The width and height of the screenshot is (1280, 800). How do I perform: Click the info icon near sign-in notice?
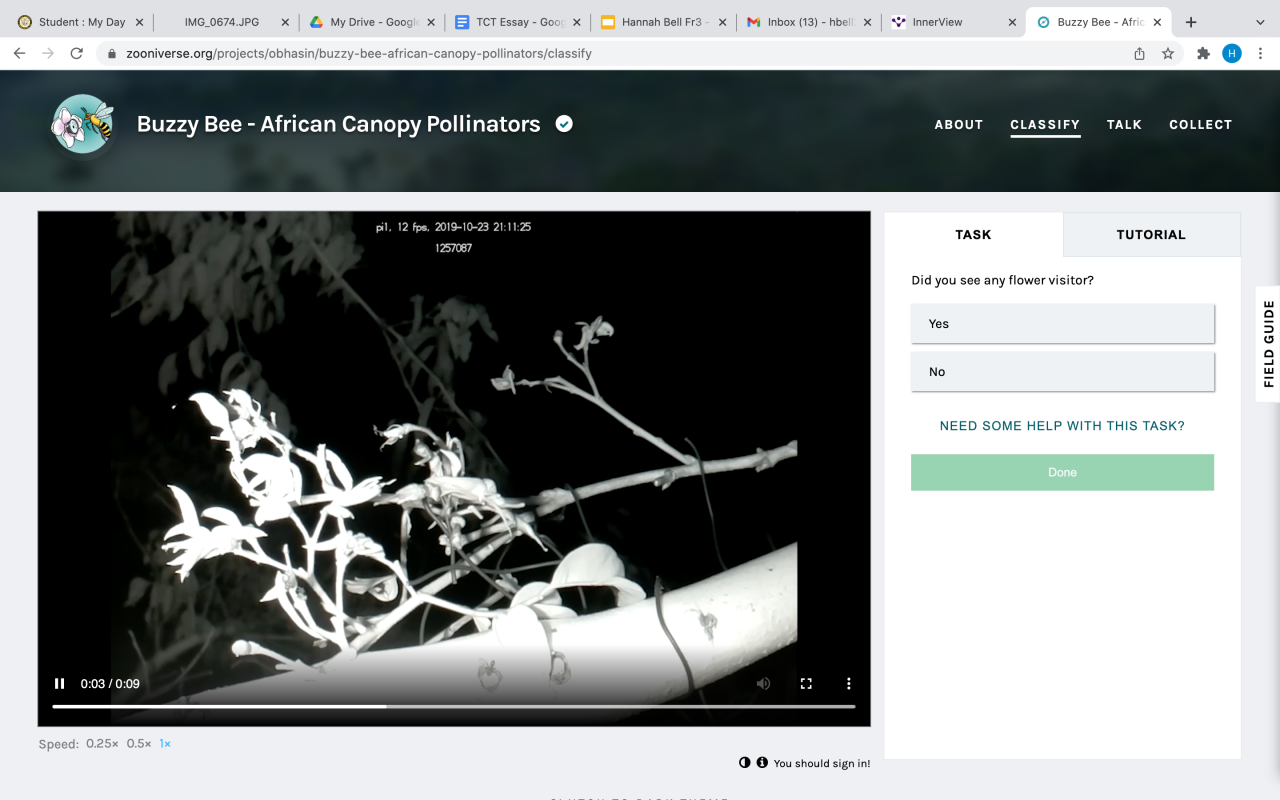(762, 763)
